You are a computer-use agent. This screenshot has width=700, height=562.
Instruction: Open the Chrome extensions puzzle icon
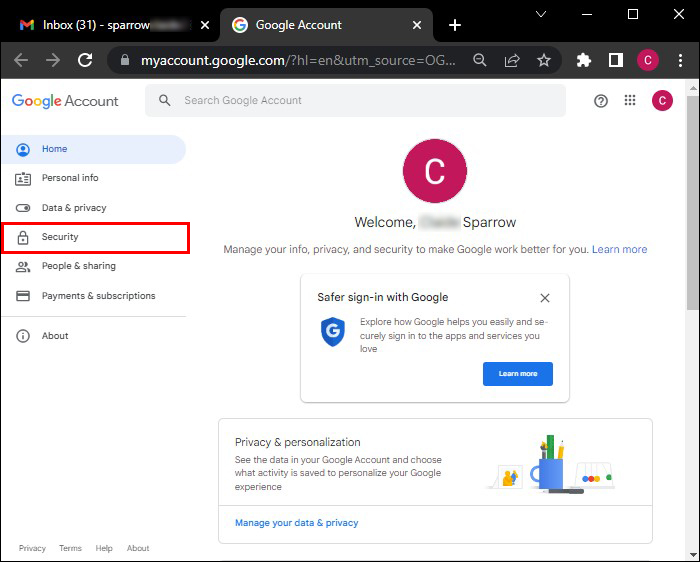coord(584,60)
